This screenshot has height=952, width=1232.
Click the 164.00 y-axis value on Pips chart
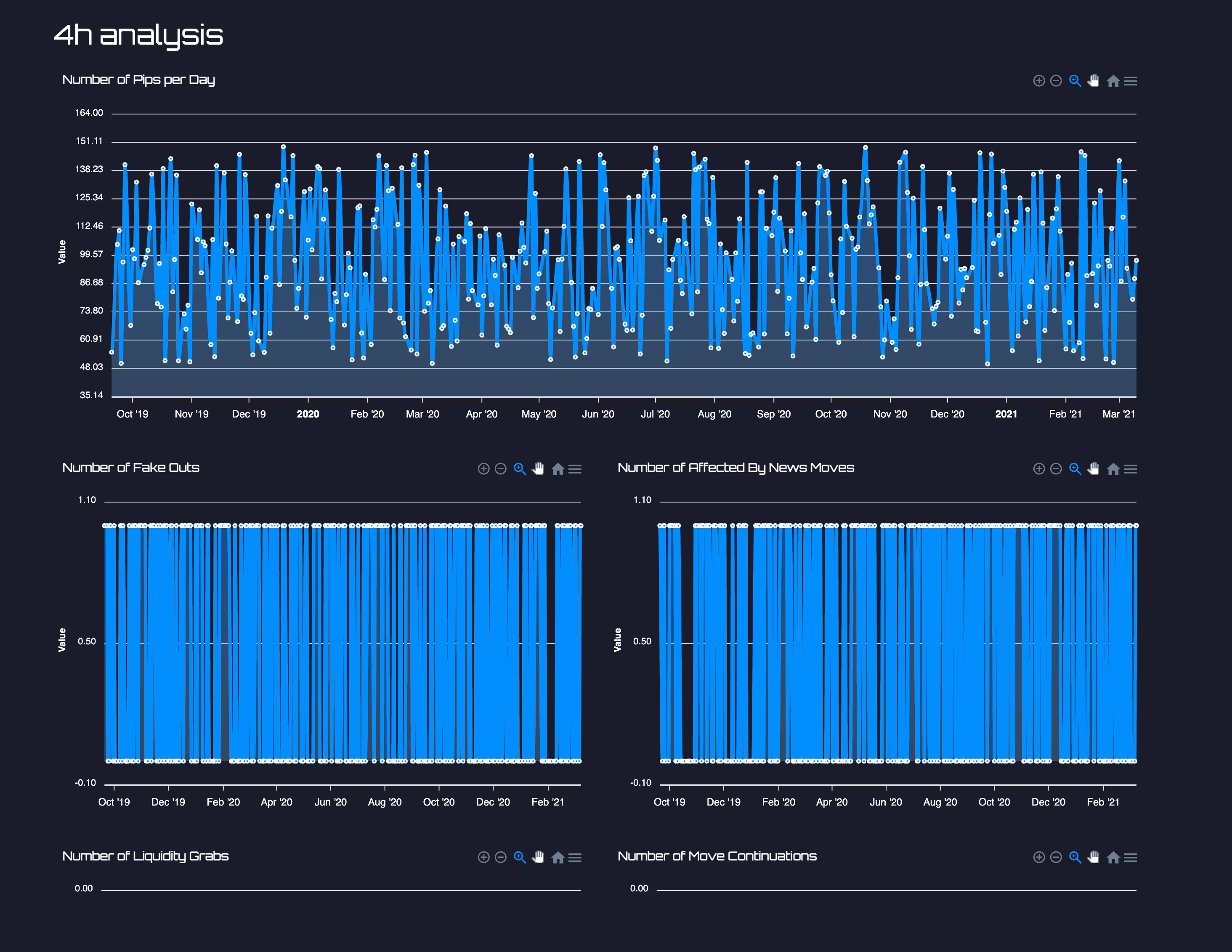(x=89, y=113)
